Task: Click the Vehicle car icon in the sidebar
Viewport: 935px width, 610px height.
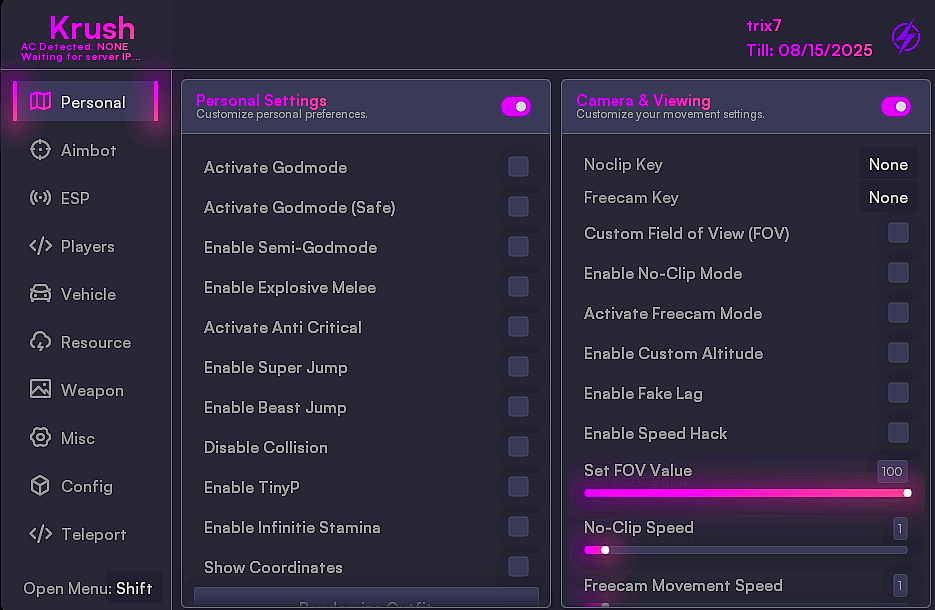Action: click(x=41, y=293)
